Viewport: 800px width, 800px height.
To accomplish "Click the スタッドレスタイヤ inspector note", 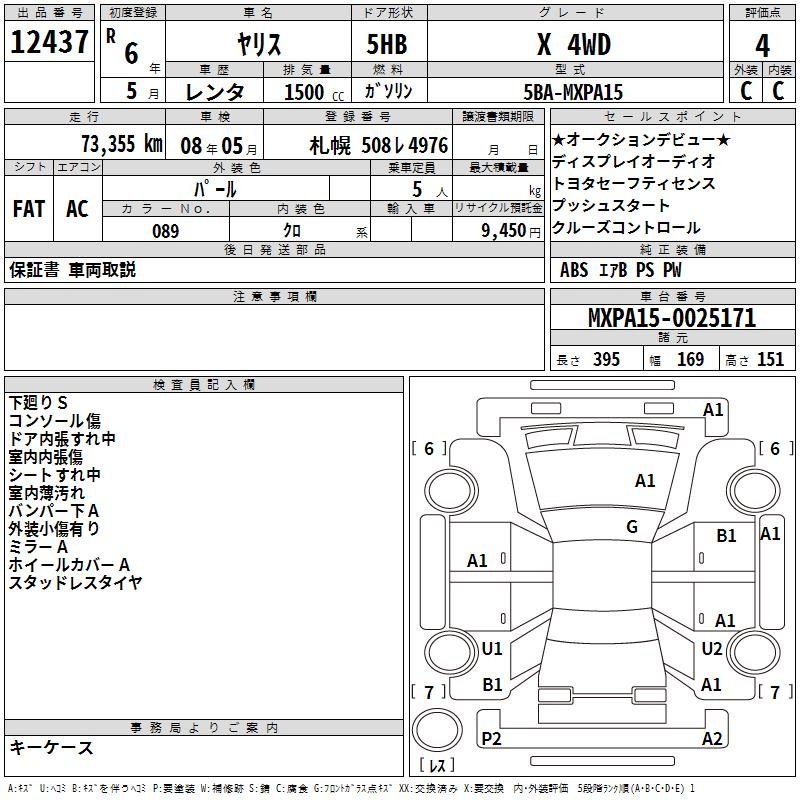I will coord(75,583).
